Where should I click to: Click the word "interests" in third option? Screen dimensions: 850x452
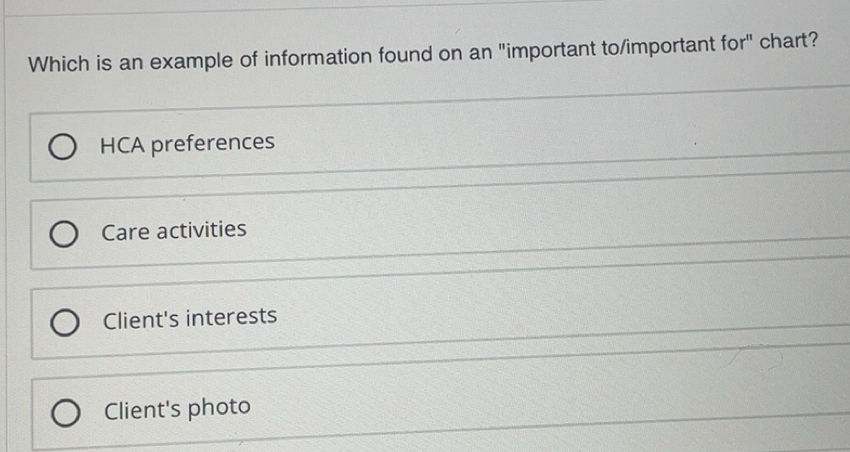231,318
